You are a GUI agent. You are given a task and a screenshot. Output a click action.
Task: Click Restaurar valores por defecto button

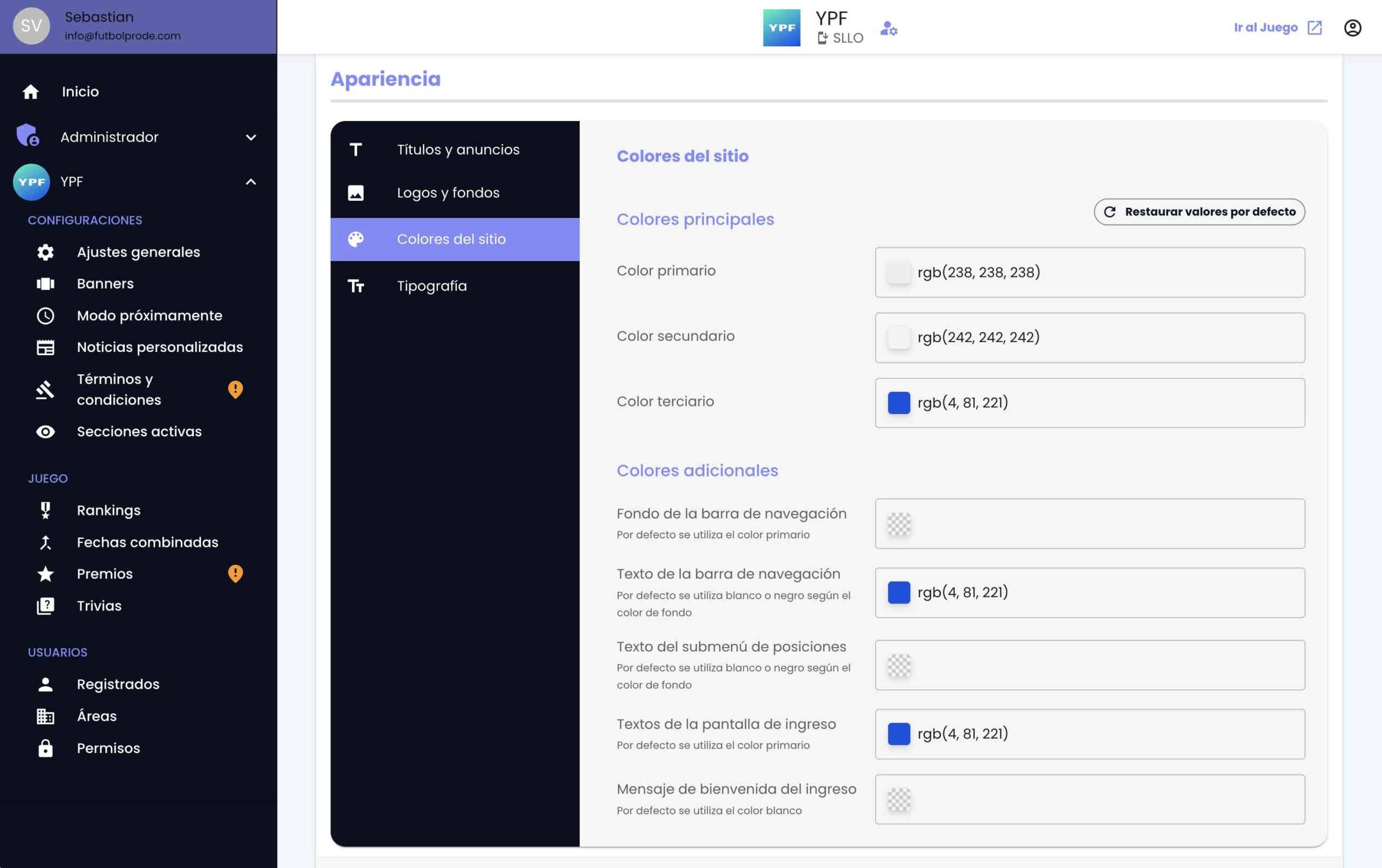click(x=1199, y=212)
